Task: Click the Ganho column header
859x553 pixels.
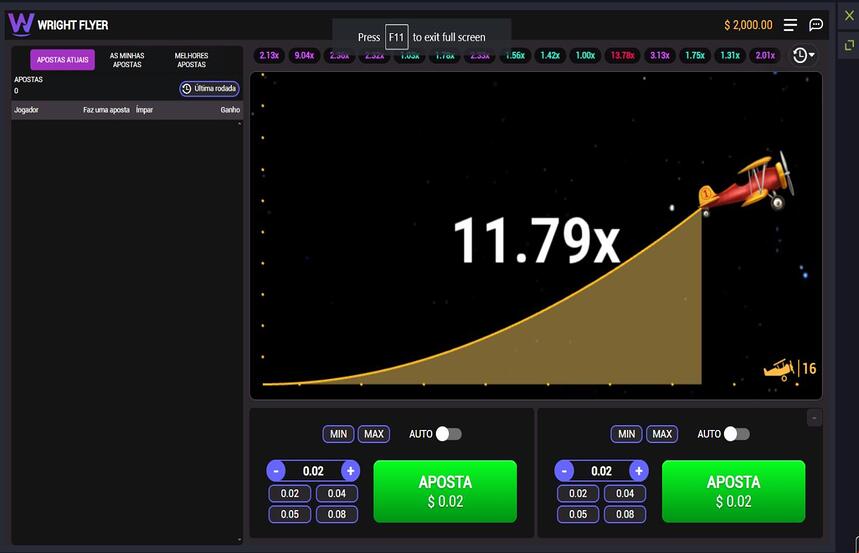Action: [x=230, y=110]
